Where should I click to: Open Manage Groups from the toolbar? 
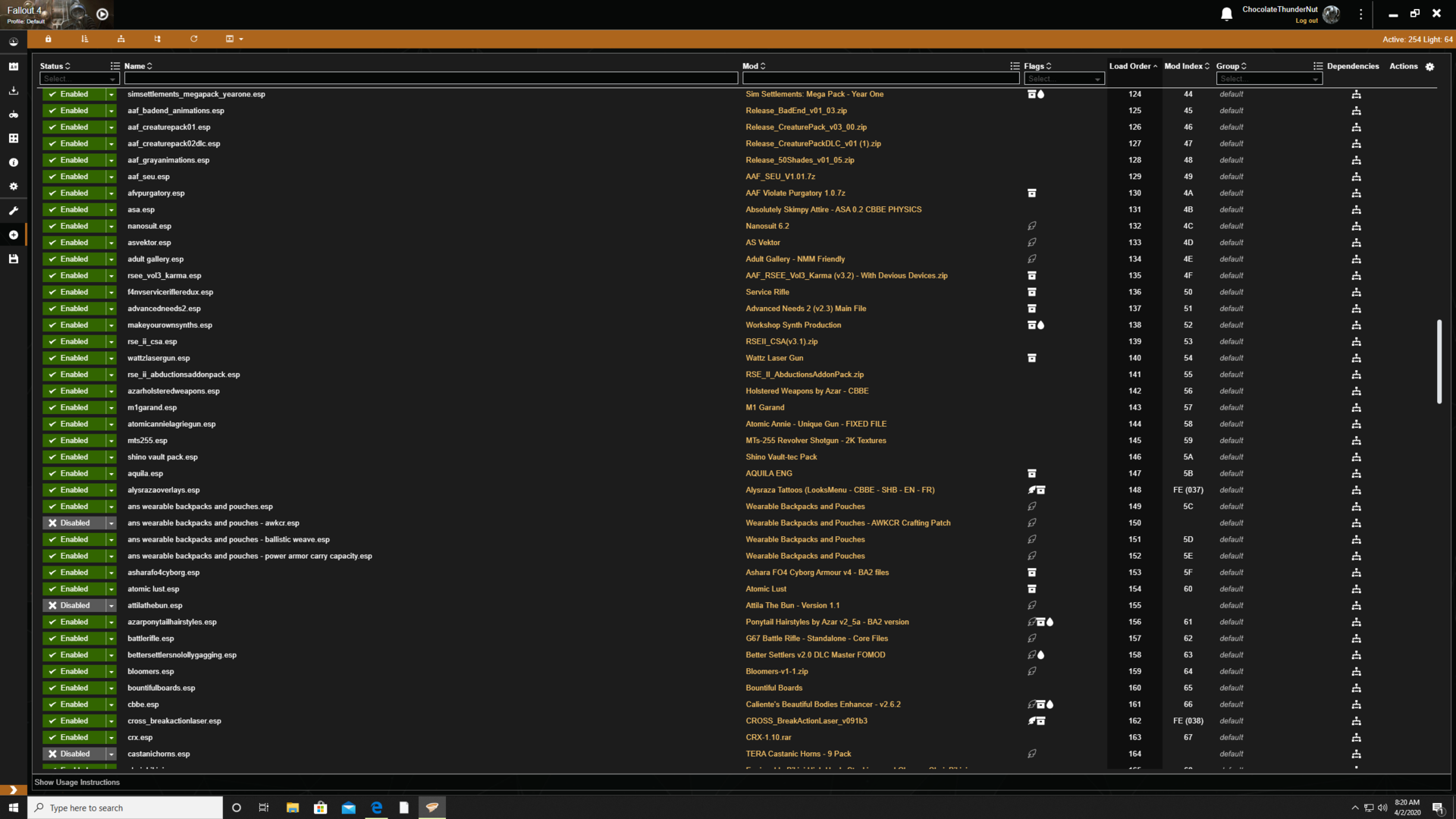pos(157,39)
